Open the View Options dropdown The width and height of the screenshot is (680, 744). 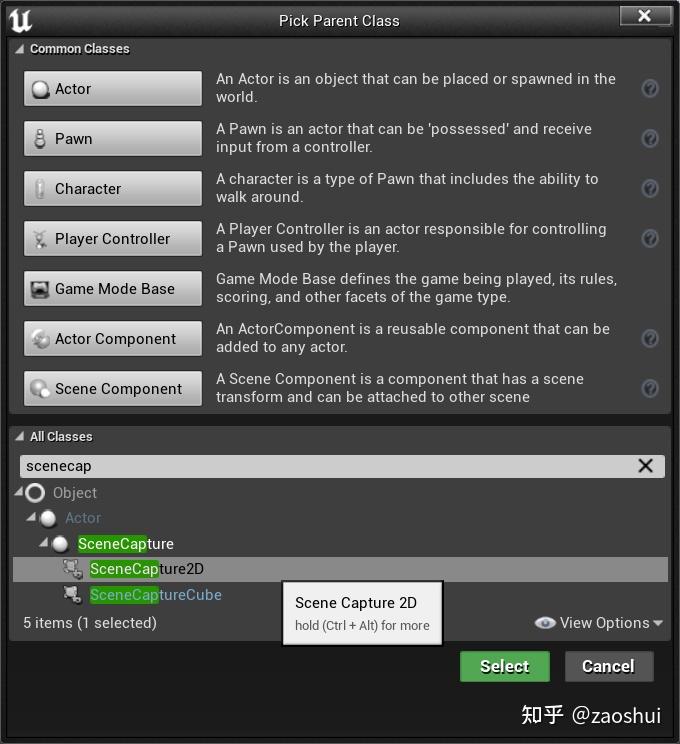click(600, 623)
